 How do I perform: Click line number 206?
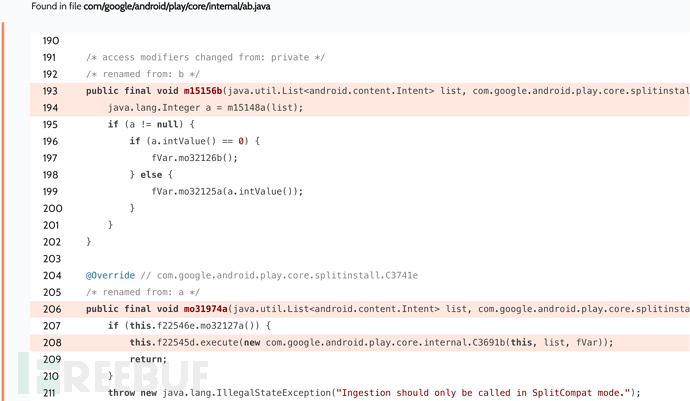[x=52, y=309]
